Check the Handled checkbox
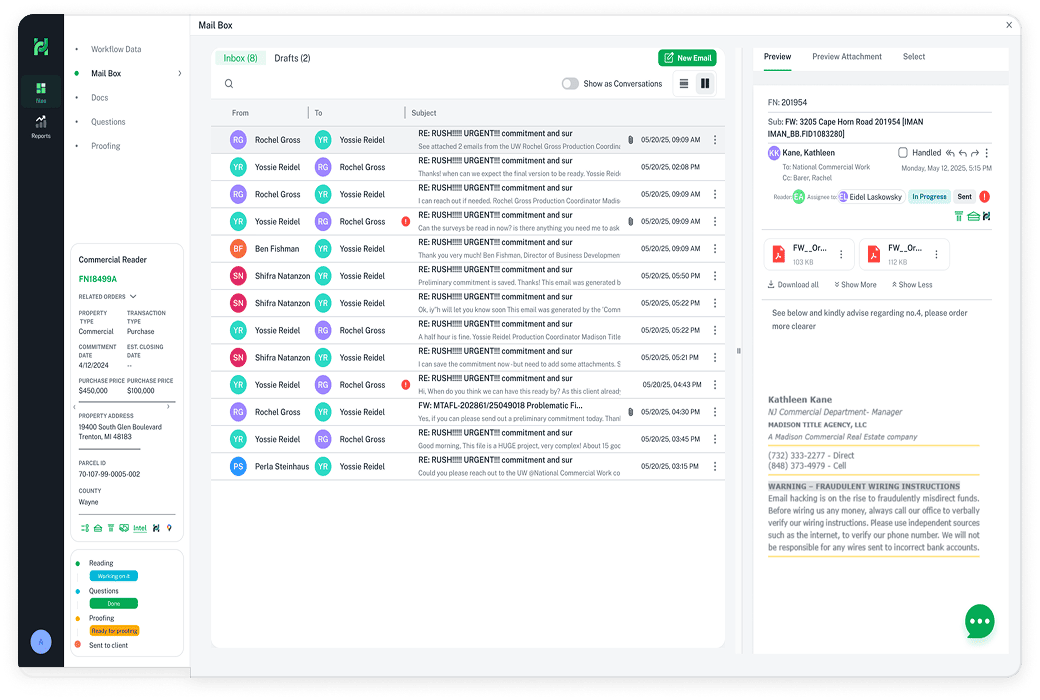1040x700 pixels. point(903,153)
